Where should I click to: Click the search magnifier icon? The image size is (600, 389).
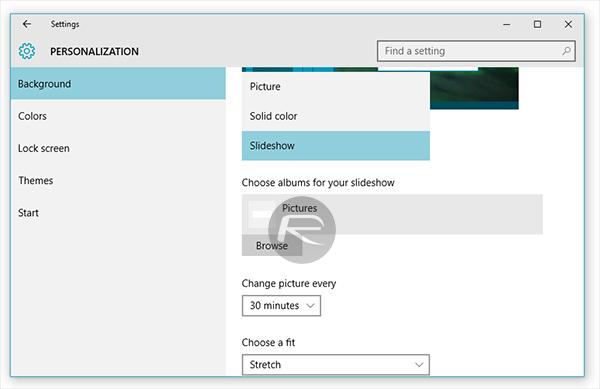click(x=566, y=51)
